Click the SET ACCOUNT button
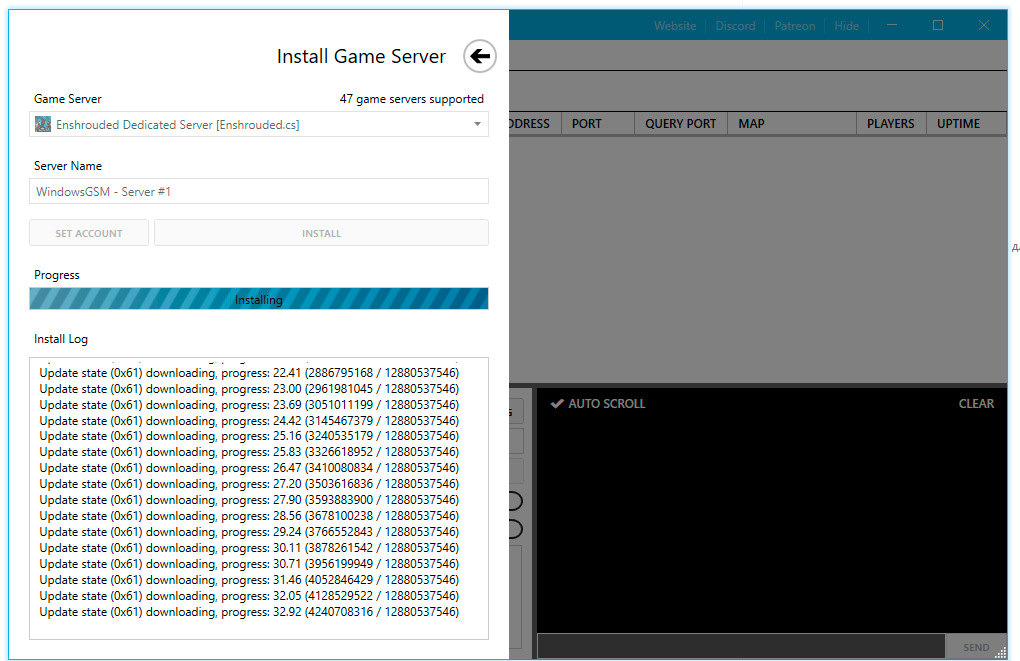 click(89, 233)
